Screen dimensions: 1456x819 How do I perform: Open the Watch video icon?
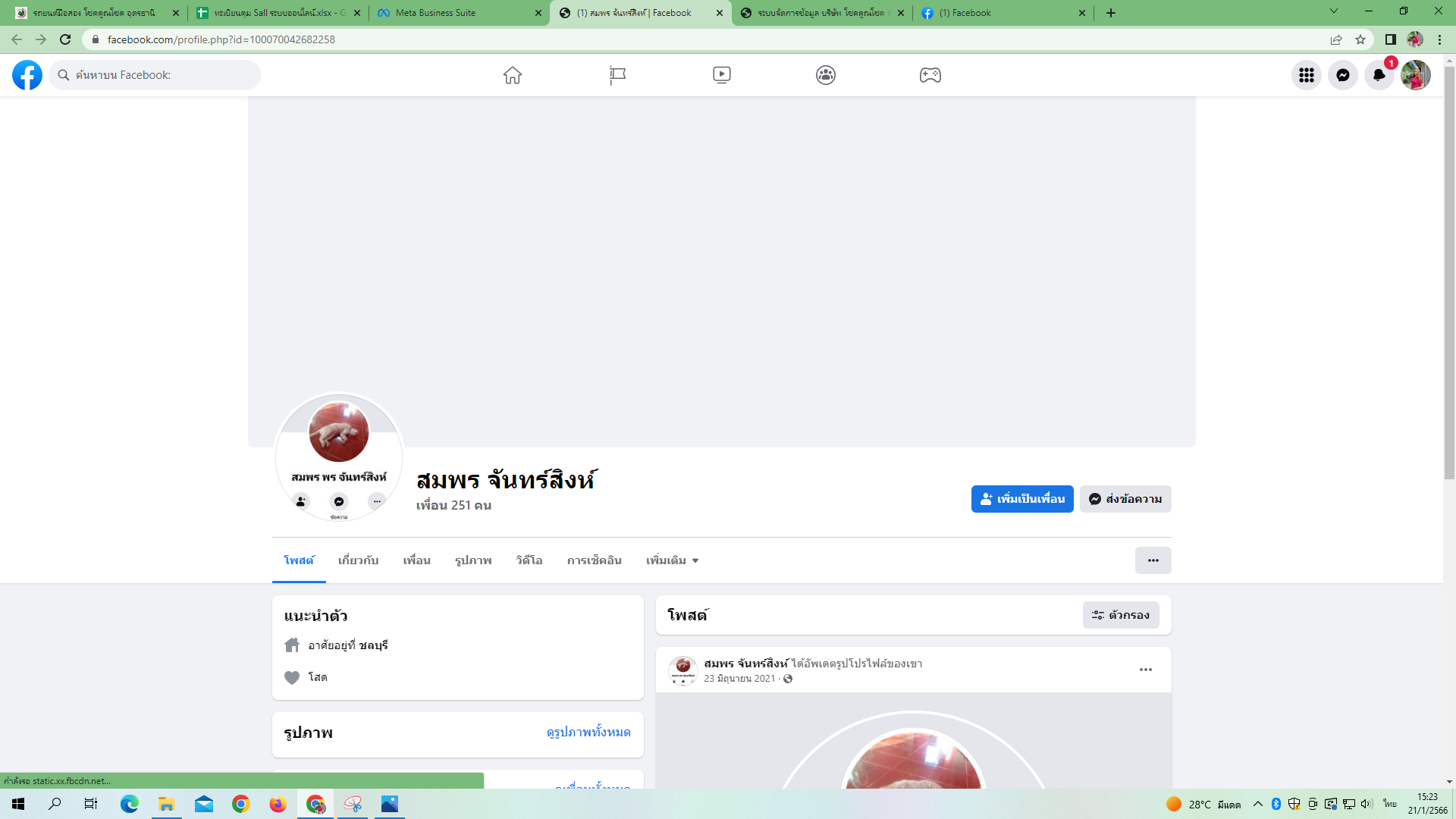click(x=721, y=75)
